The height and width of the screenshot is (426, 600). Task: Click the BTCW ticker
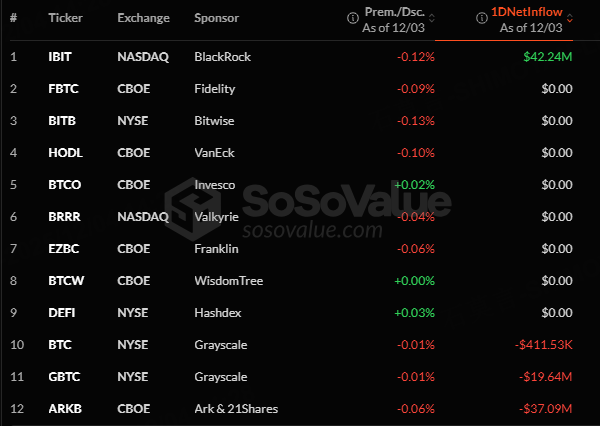tap(65, 281)
